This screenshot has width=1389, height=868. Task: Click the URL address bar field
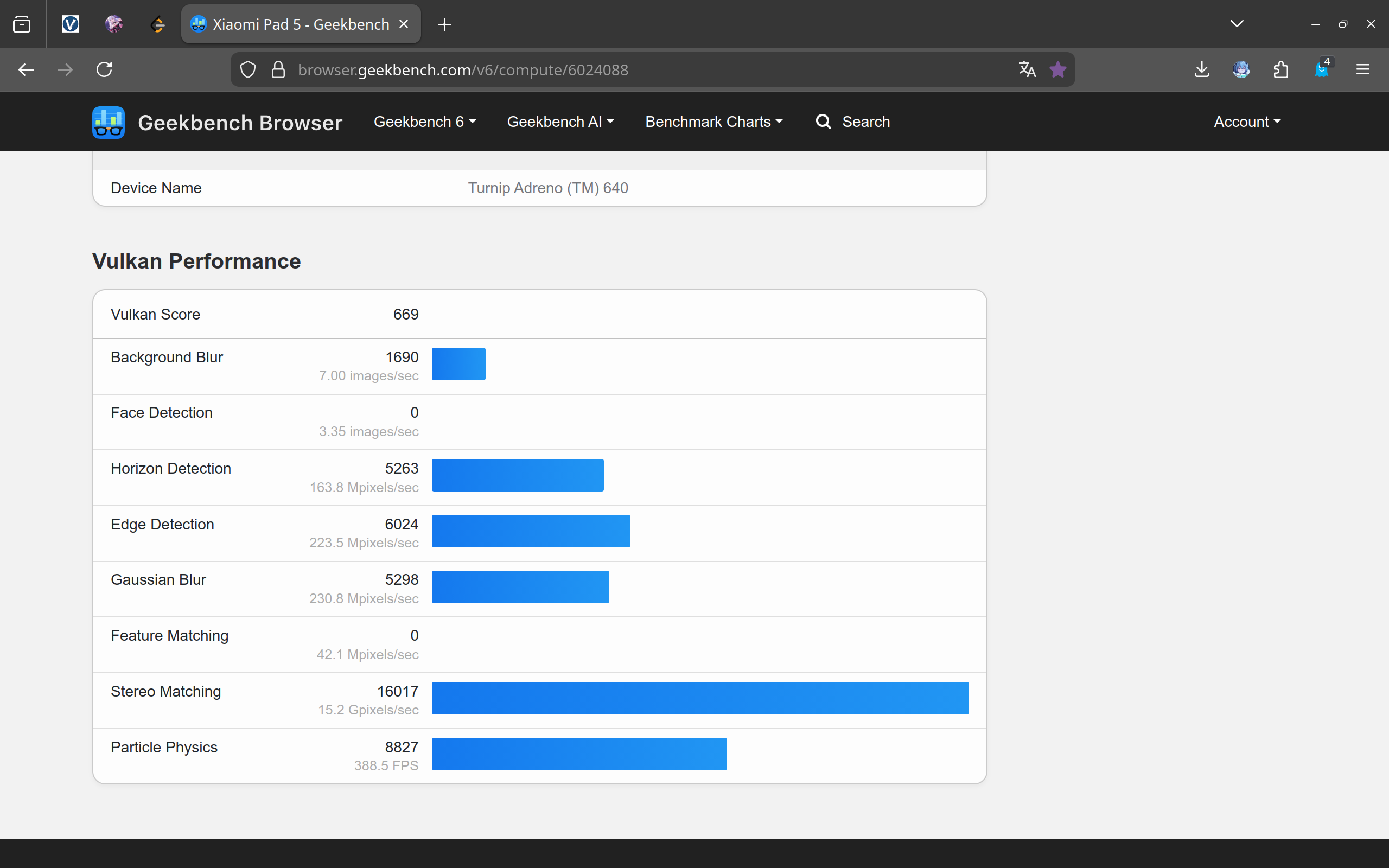pyautogui.click(x=632, y=69)
